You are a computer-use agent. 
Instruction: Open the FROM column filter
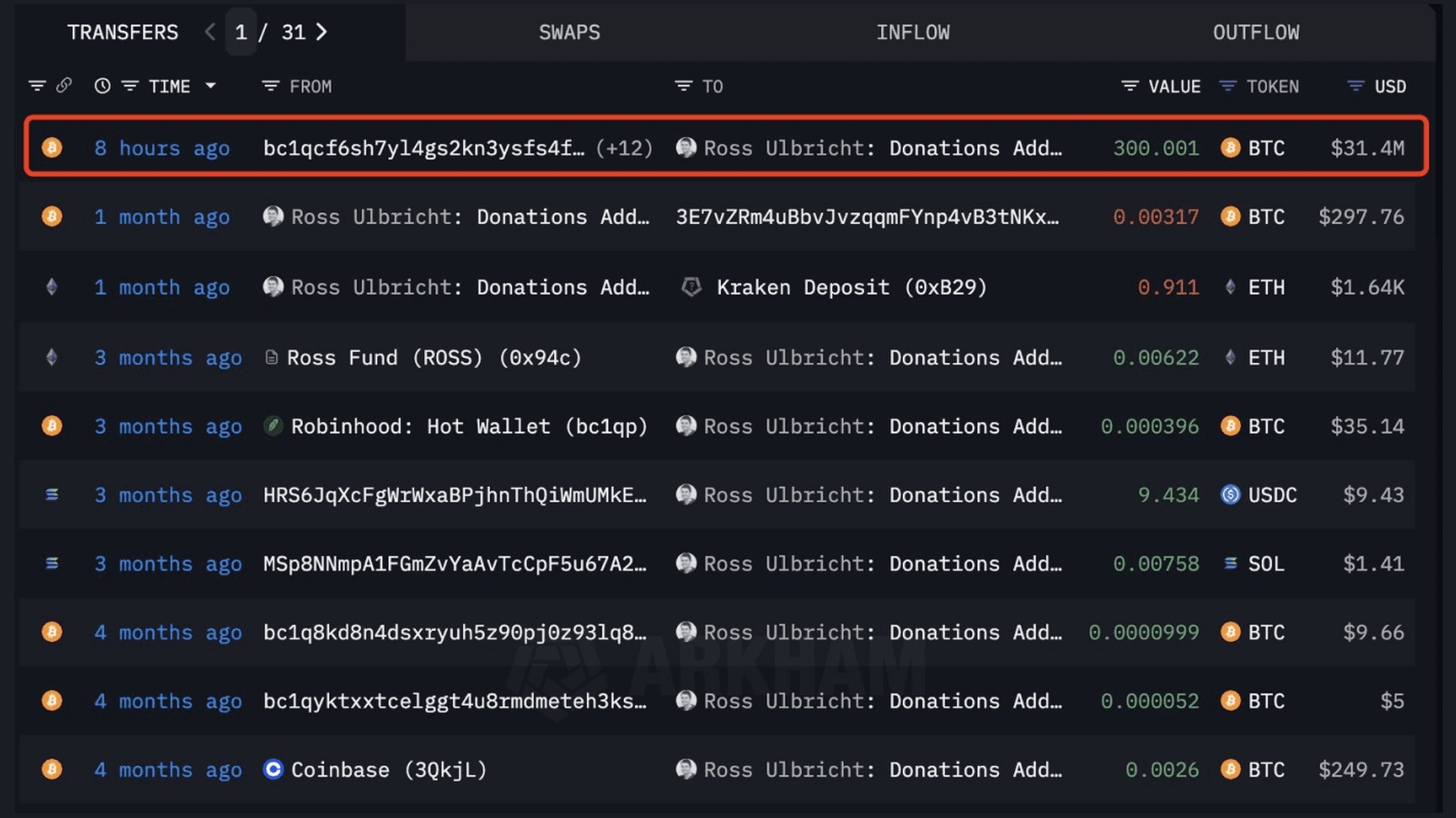point(270,86)
